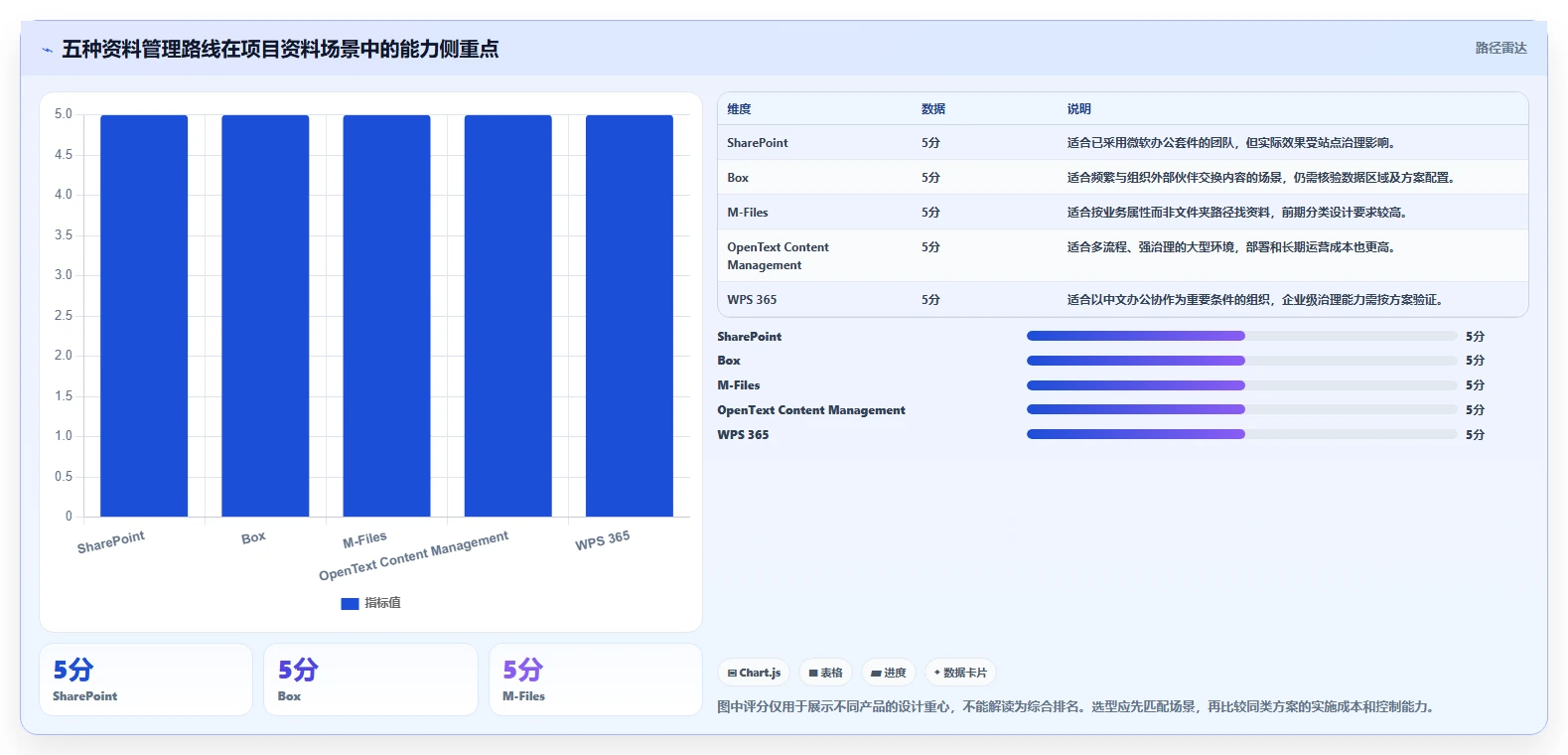
Task: Select the Box bar in the chart
Action: (x=265, y=316)
